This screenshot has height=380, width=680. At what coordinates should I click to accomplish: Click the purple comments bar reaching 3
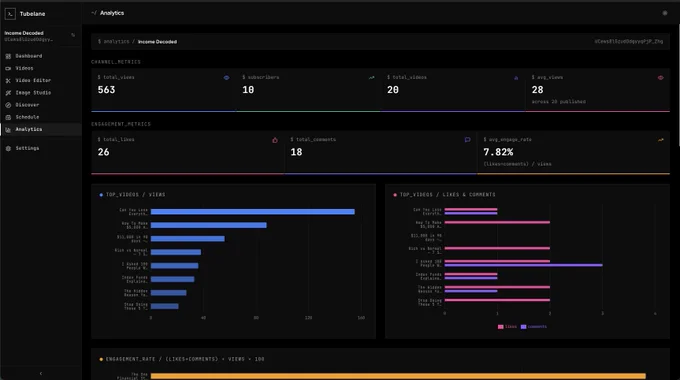(523, 265)
